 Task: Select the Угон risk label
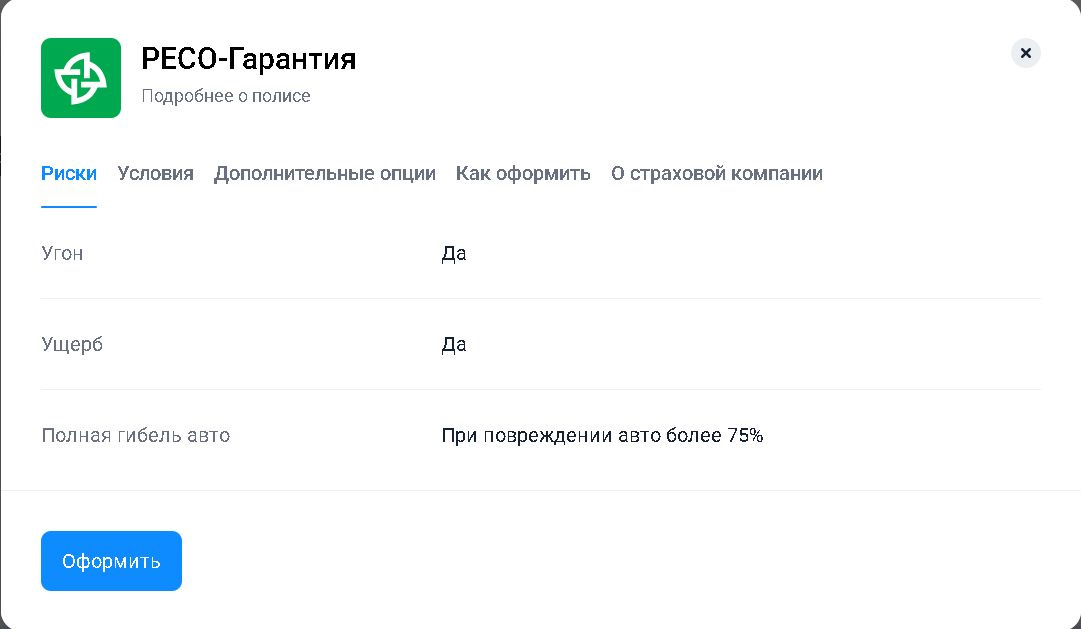click(x=62, y=254)
